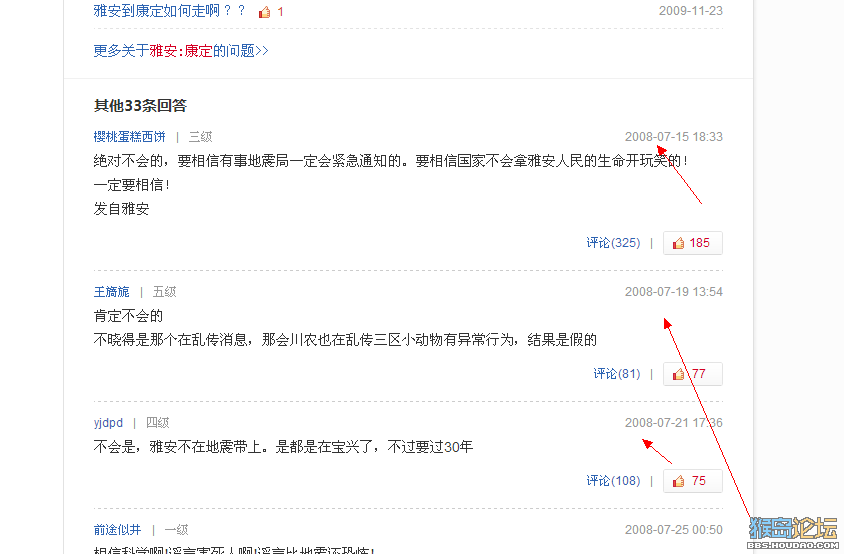Click thumbs-up icon on 77-like answer
844x554 pixels.
[678, 374]
